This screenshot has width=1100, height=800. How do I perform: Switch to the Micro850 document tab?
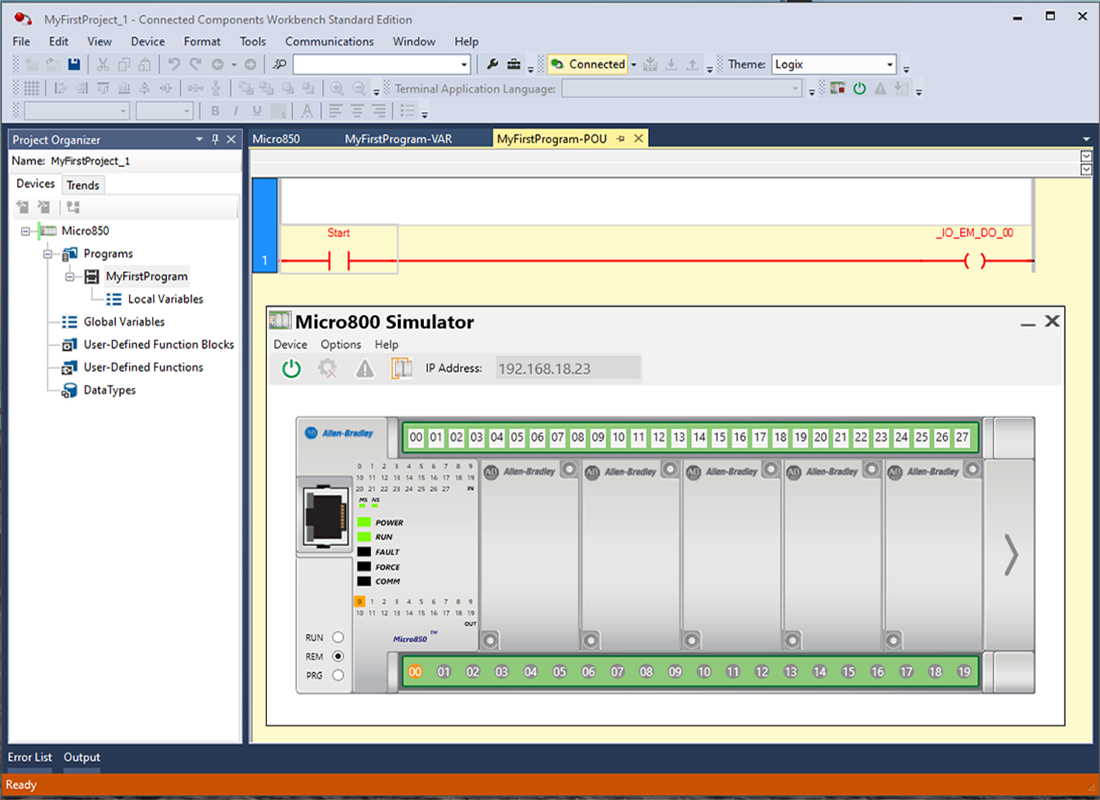[x=276, y=139]
